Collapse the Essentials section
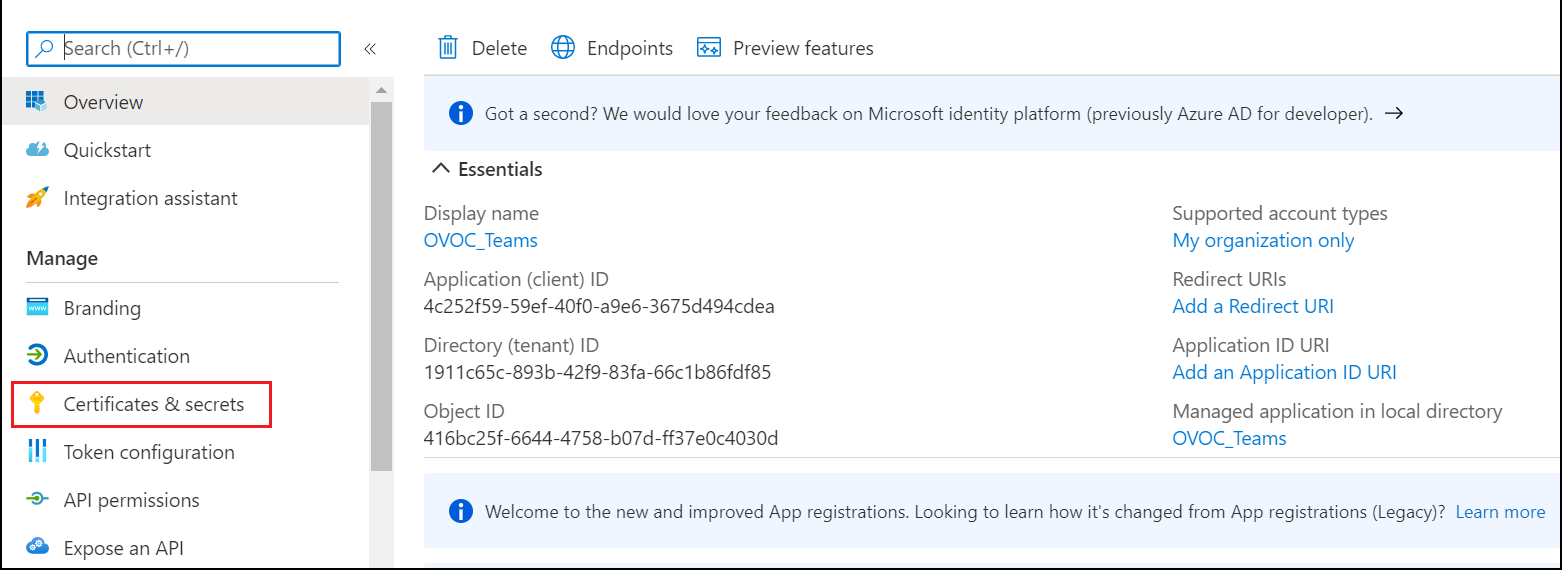This screenshot has width=1562, height=570. tap(440, 169)
